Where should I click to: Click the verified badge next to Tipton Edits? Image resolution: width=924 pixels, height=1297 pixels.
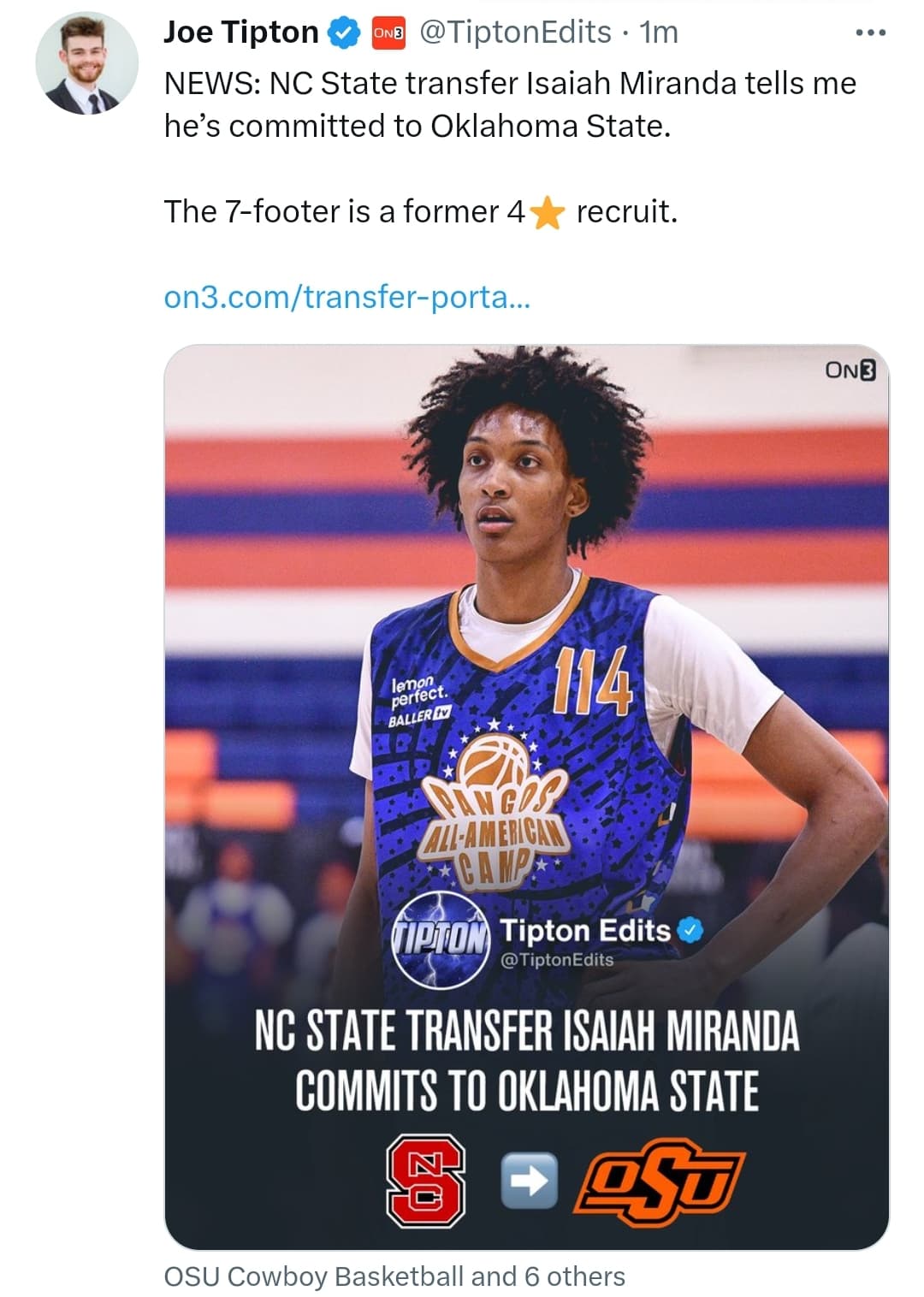pos(690,930)
